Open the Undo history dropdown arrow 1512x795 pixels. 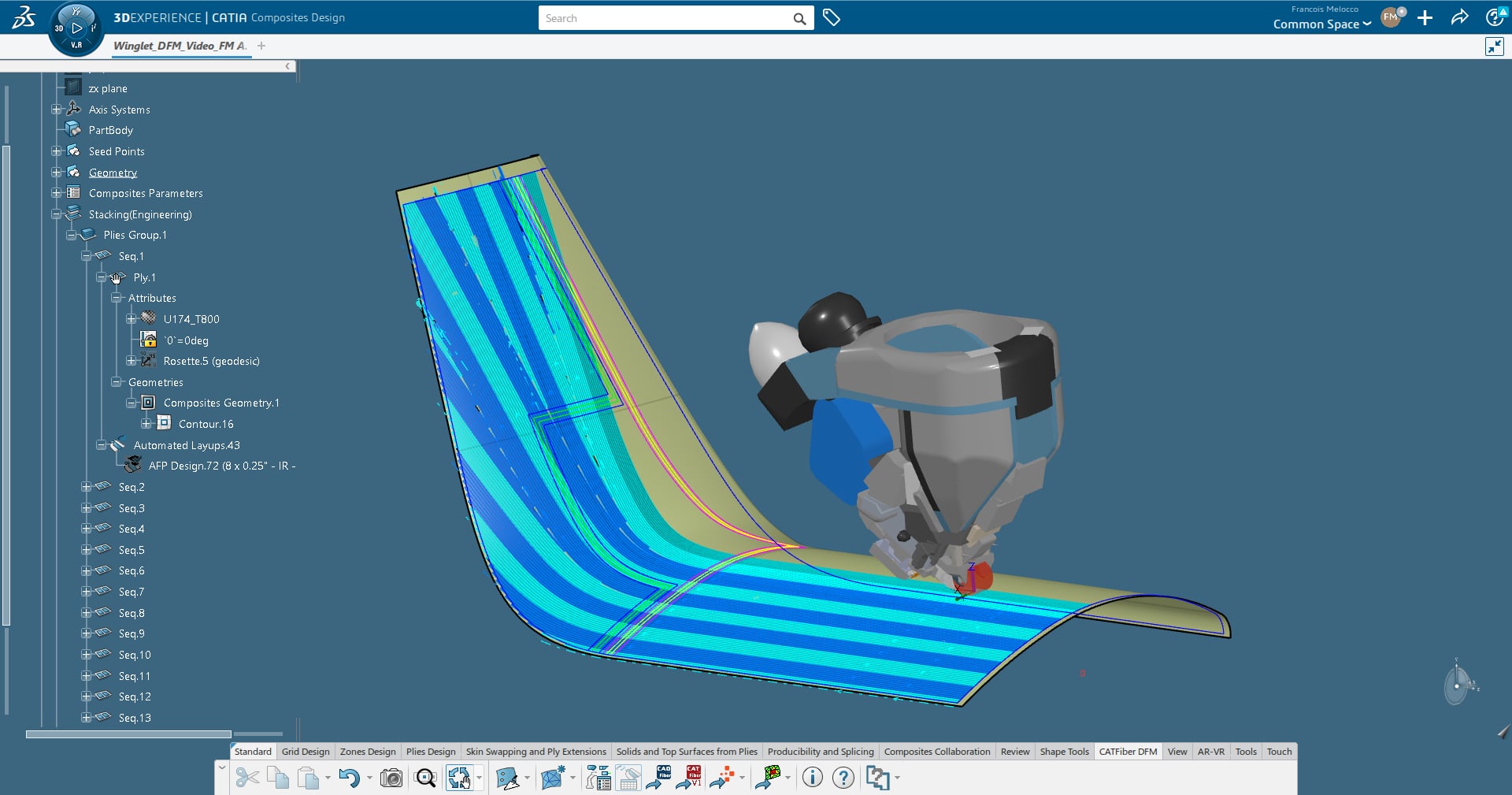(369, 778)
